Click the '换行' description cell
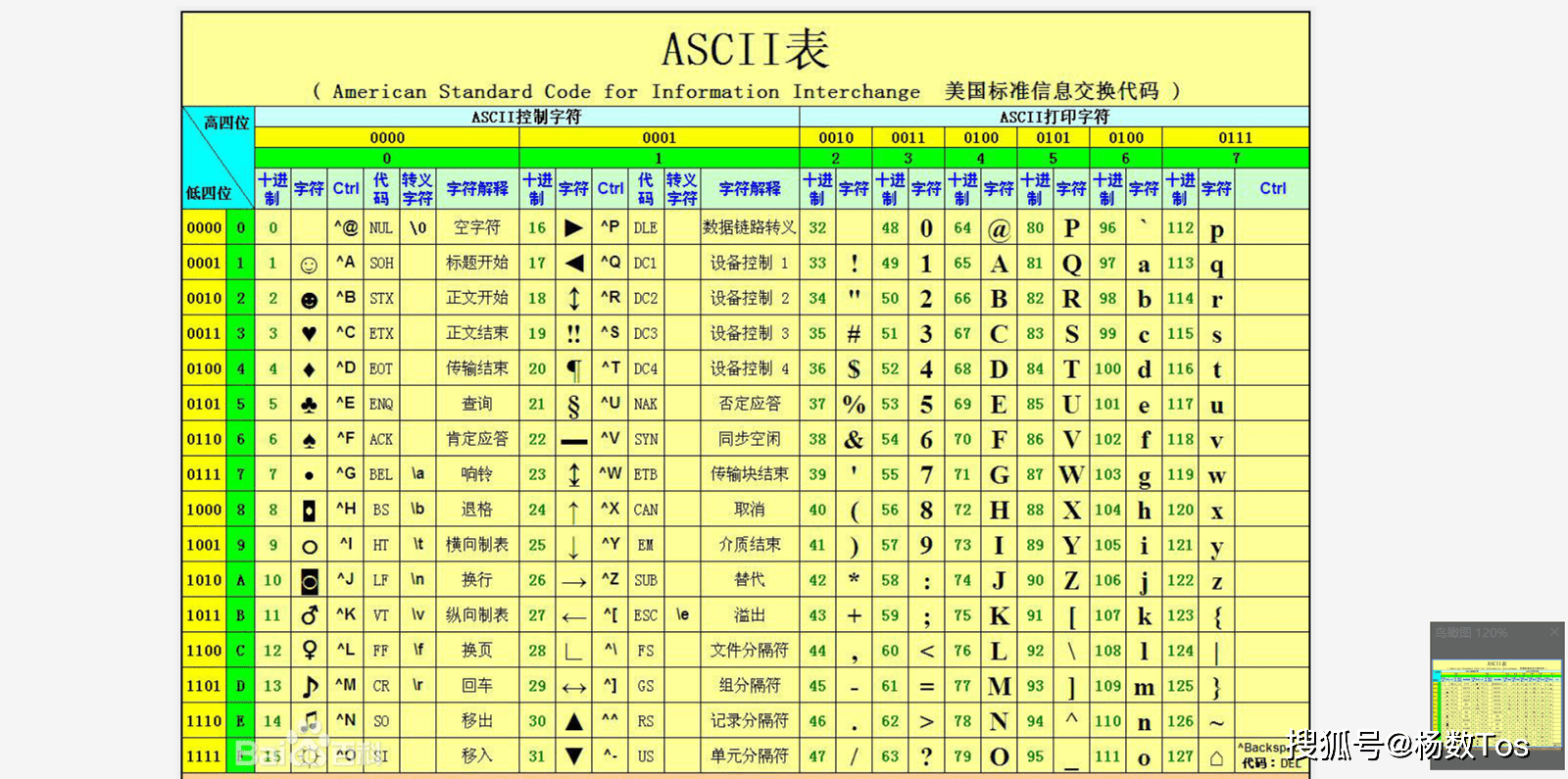 477,580
